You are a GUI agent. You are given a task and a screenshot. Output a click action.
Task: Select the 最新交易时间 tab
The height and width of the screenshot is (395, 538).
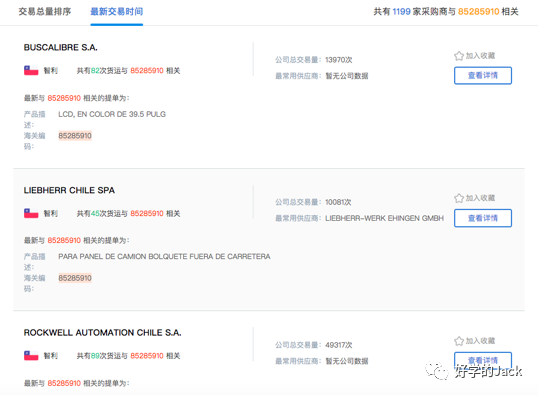[x=117, y=12]
